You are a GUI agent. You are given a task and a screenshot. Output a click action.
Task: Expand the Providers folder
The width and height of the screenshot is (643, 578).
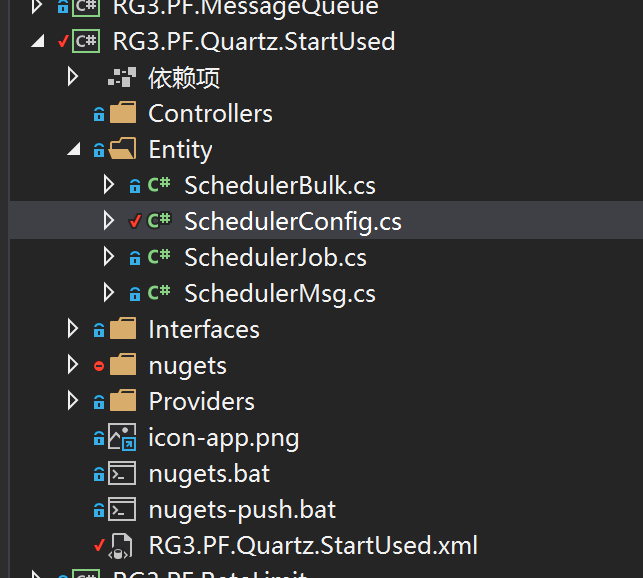73,401
